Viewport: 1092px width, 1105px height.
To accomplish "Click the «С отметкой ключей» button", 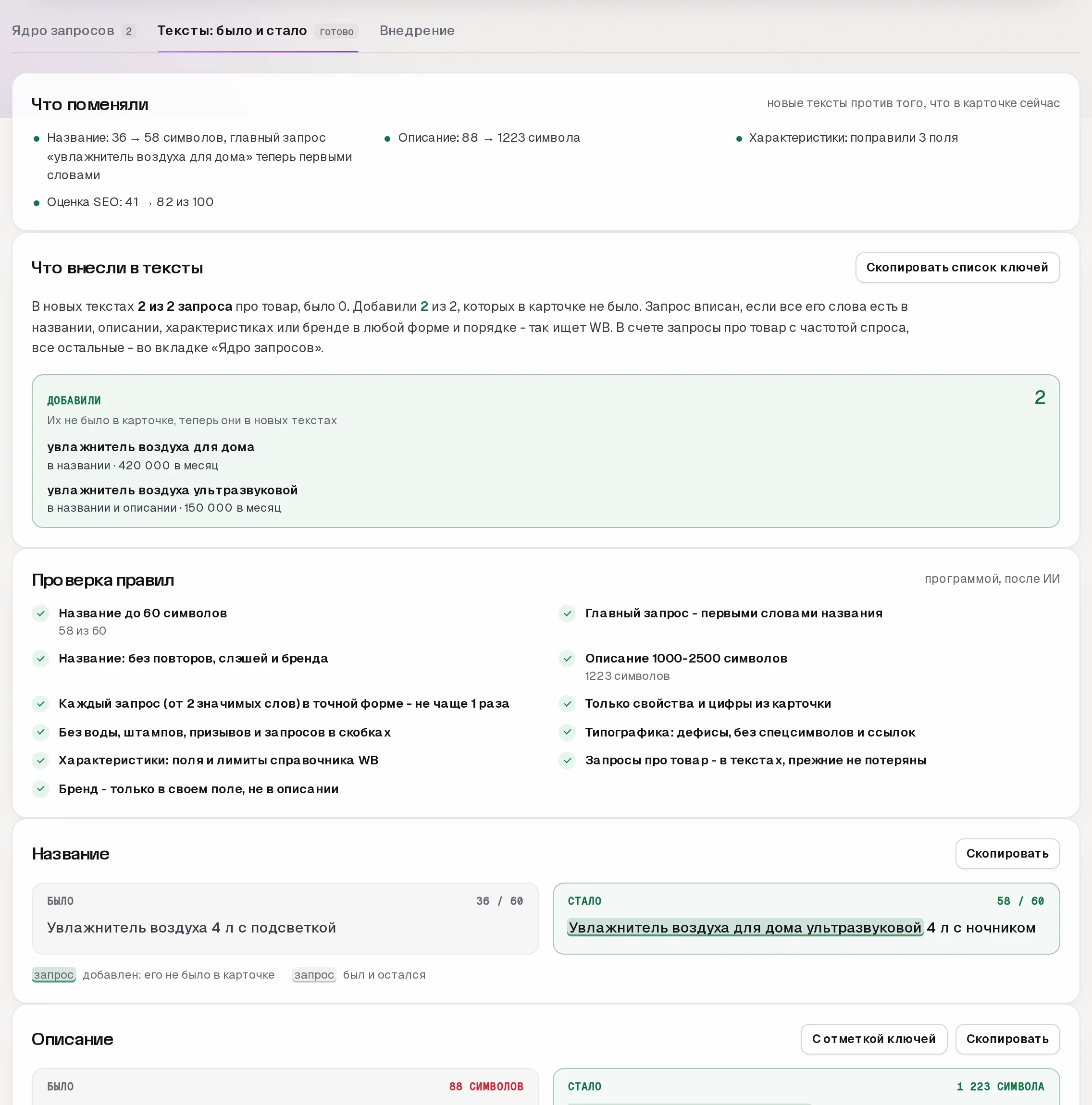I will point(873,1039).
